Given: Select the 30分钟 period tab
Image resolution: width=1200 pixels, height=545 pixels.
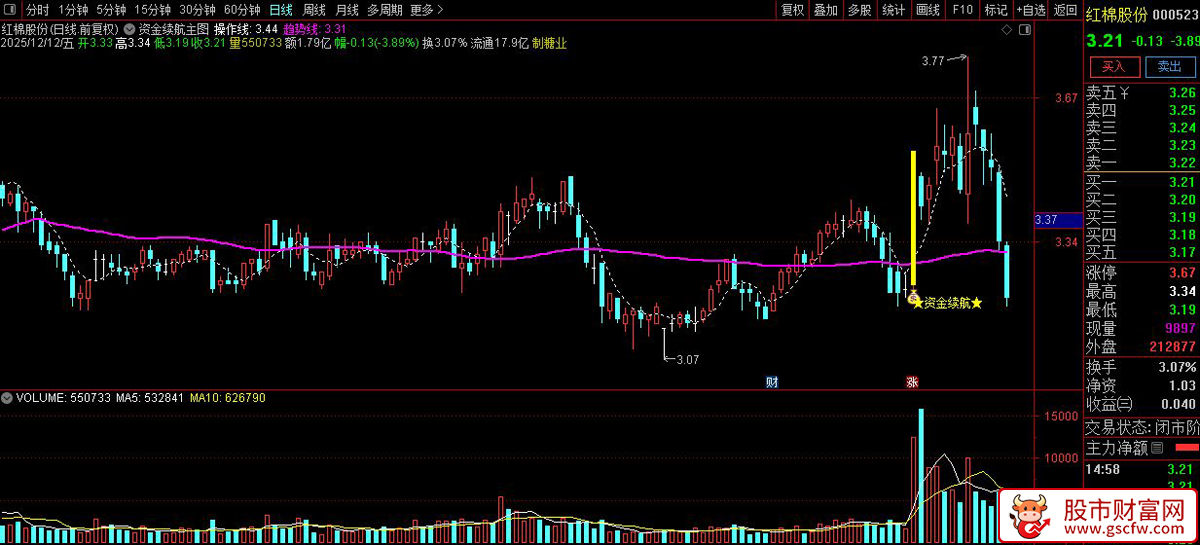Looking at the screenshot, I should pos(197,10).
